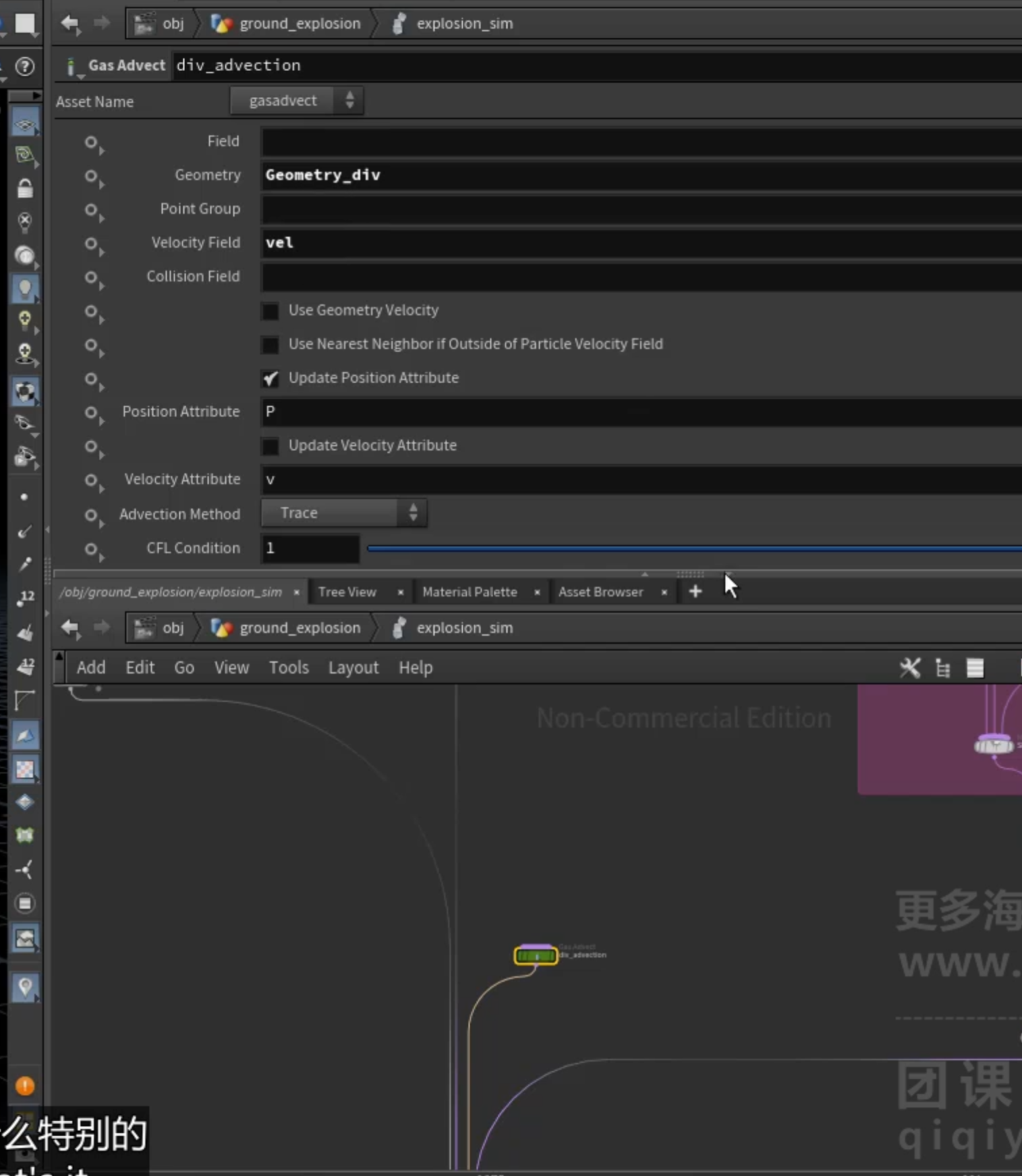Switch the network view to table list icon

[975, 668]
